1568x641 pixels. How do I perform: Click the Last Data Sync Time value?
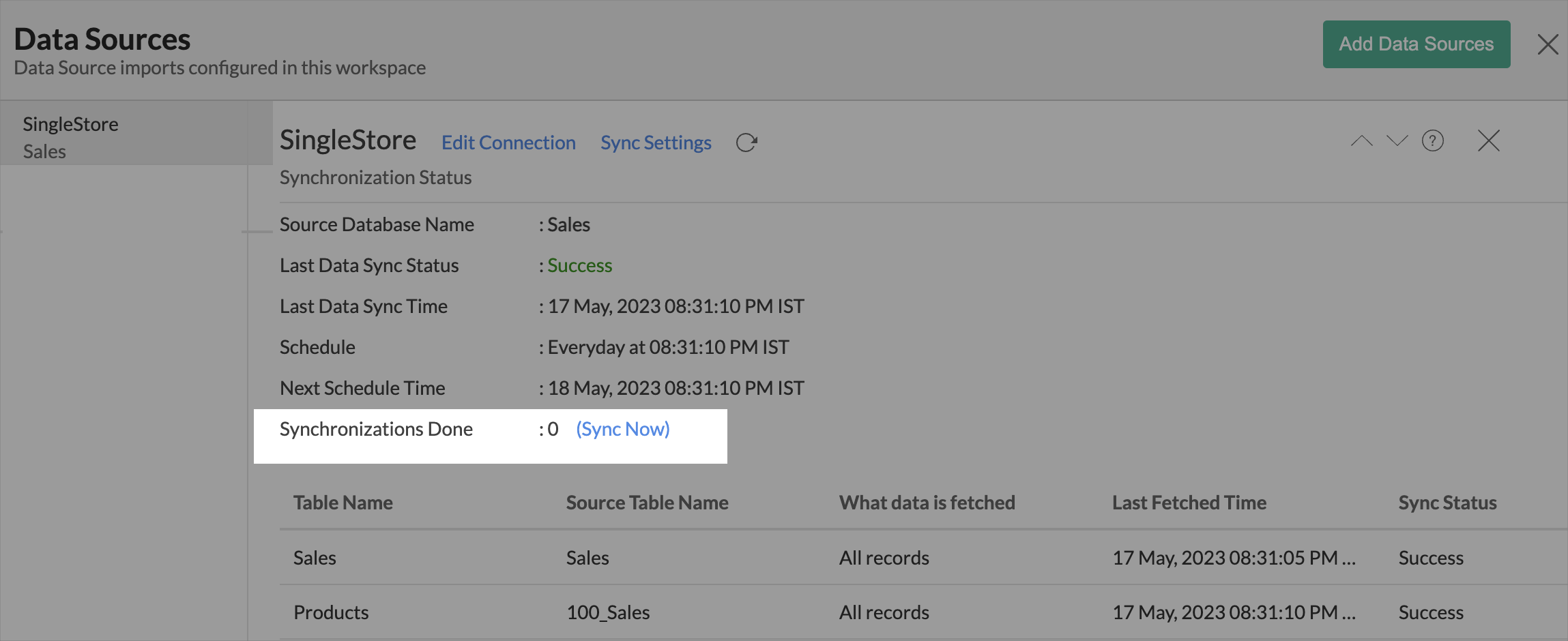pos(676,306)
